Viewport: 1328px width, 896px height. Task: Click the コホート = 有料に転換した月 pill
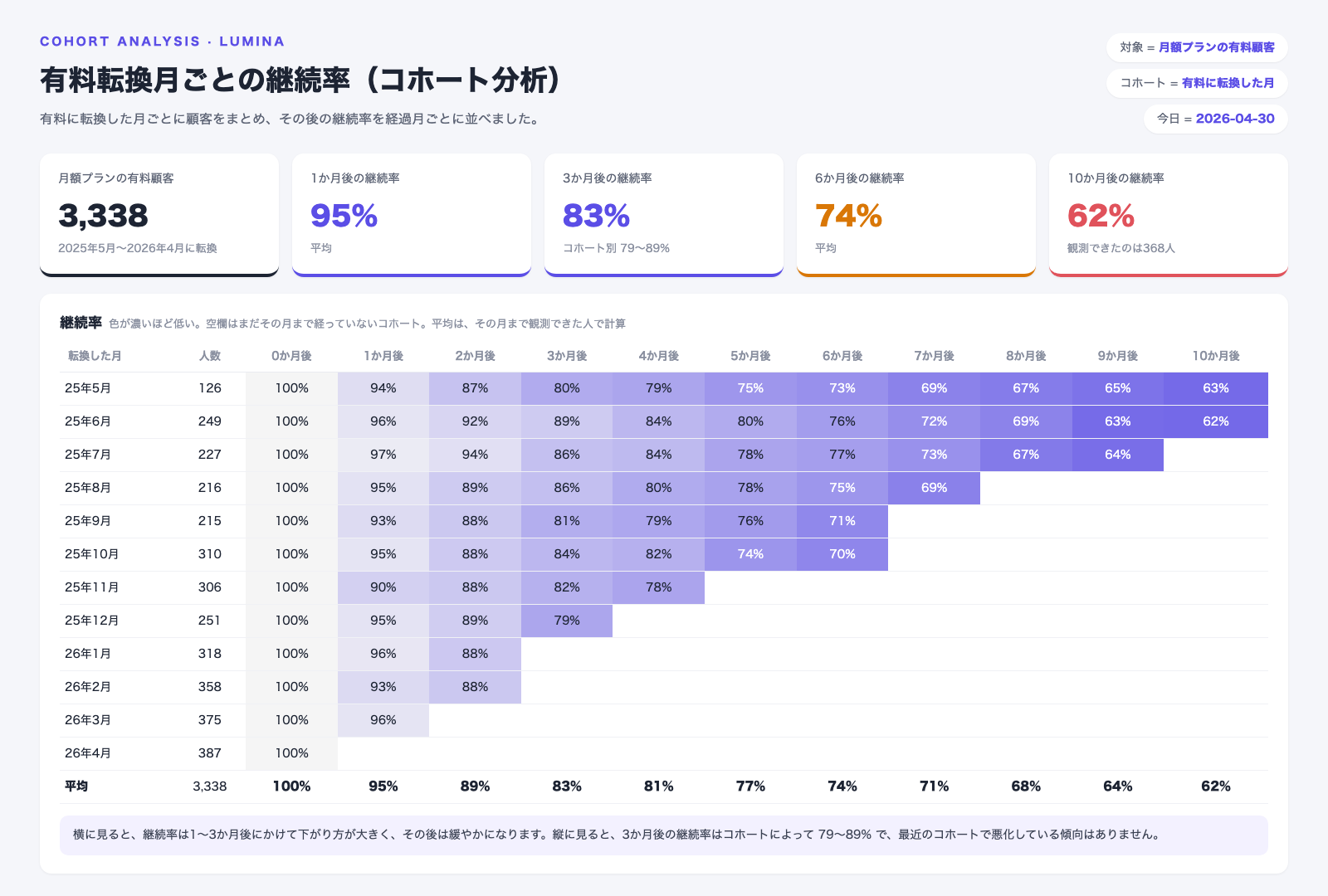coord(1197,83)
